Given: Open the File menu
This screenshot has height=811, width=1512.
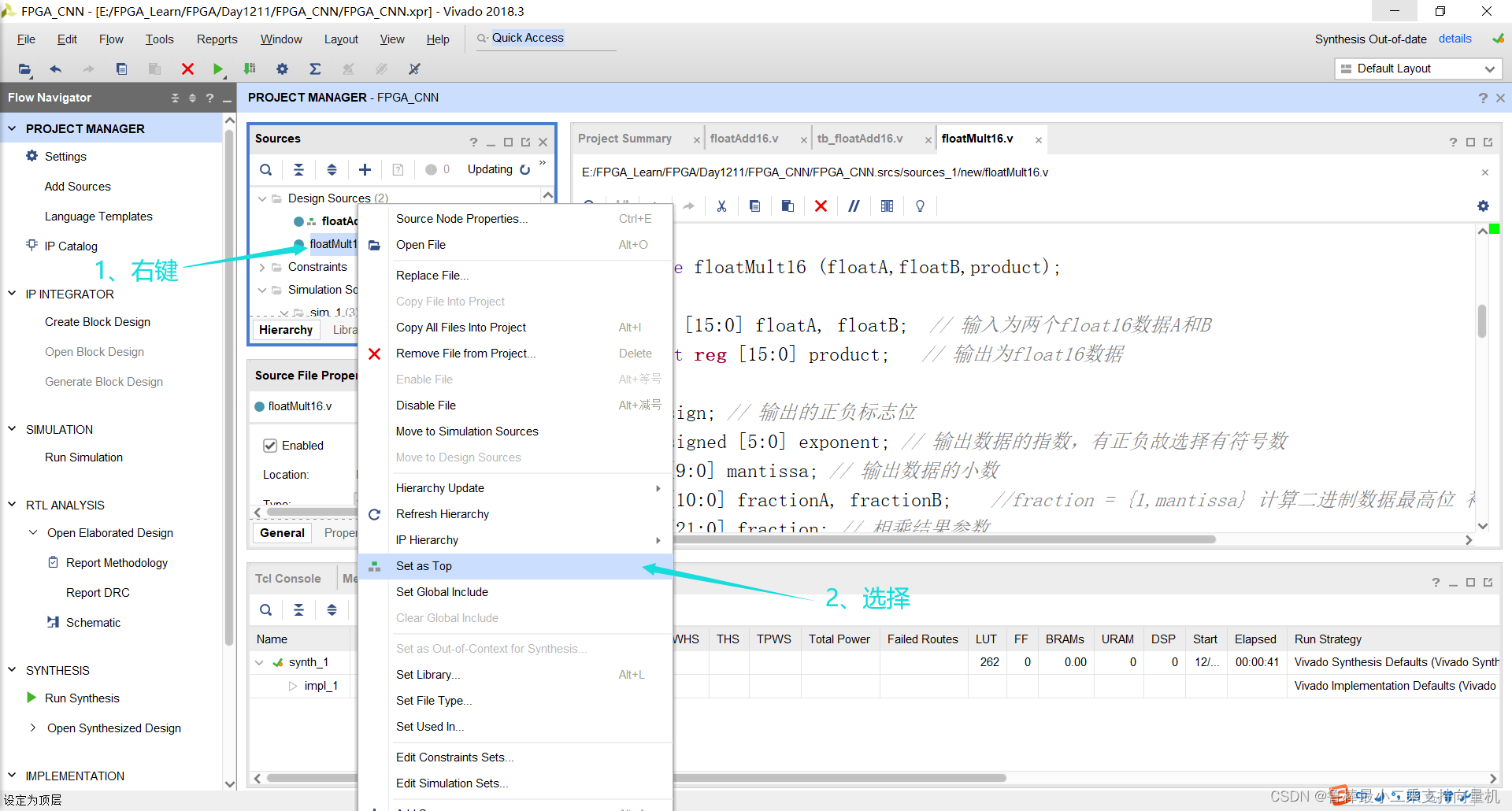Looking at the screenshot, I should tap(26, 39).
